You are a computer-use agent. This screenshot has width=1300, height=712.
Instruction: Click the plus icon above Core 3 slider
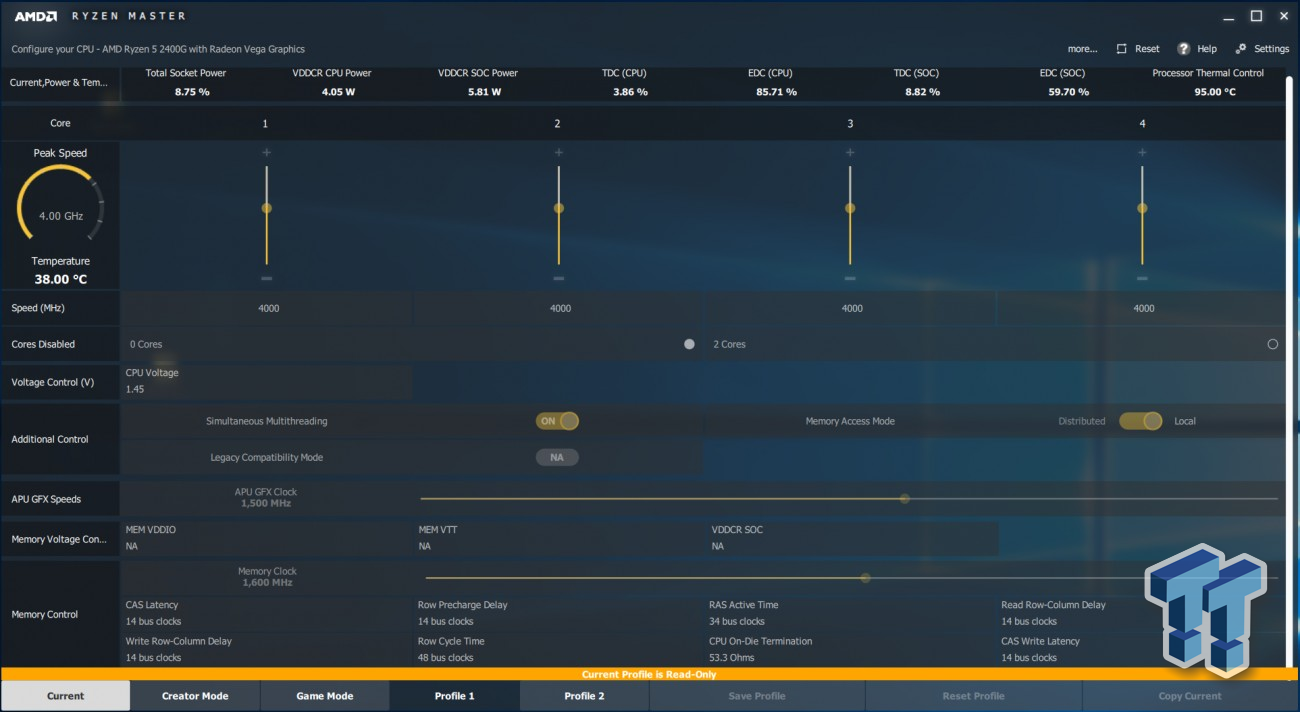pyautogui.click(x=850, y=152)
